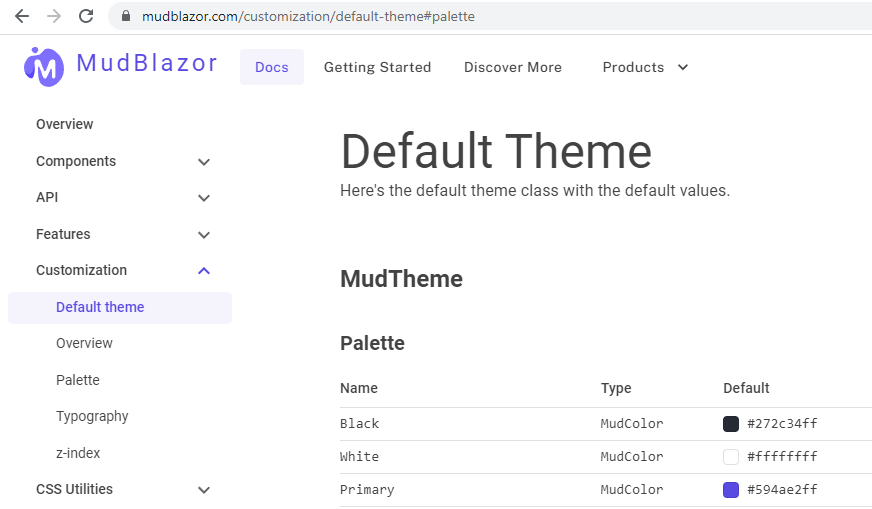The width and height of the screenshot is (872, 509).
Task: Expand the Components section chevron
Action: pyautogui.click(x=204, y=162)
